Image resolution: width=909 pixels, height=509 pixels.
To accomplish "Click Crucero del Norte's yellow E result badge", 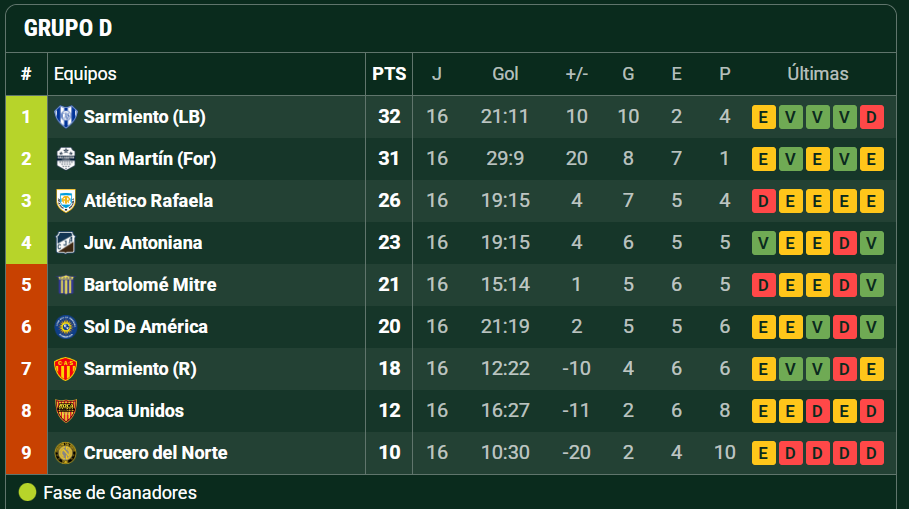I will [764, 453].
